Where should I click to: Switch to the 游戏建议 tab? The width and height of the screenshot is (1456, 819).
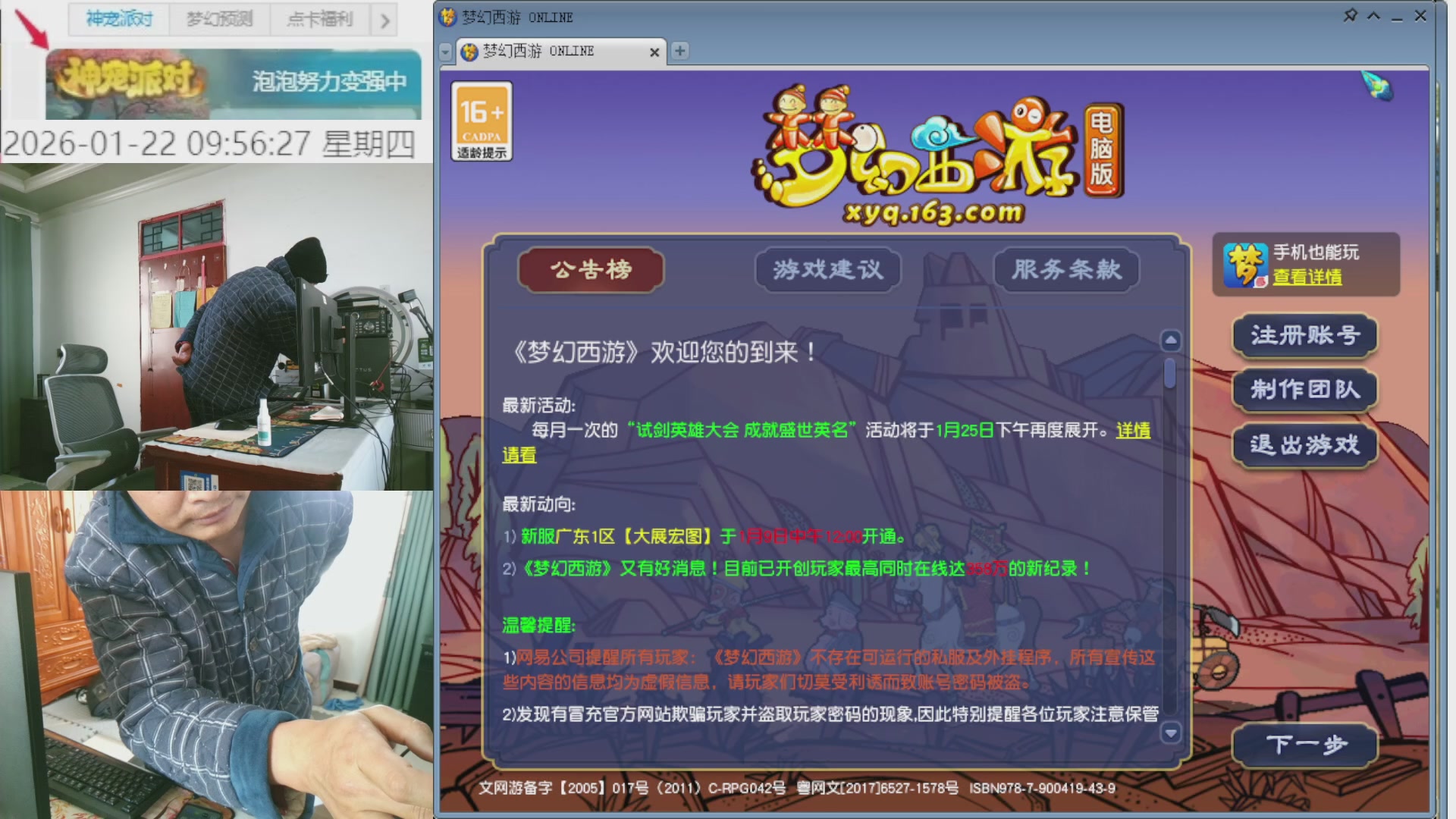pyautogui.click(x=828, y=270)
